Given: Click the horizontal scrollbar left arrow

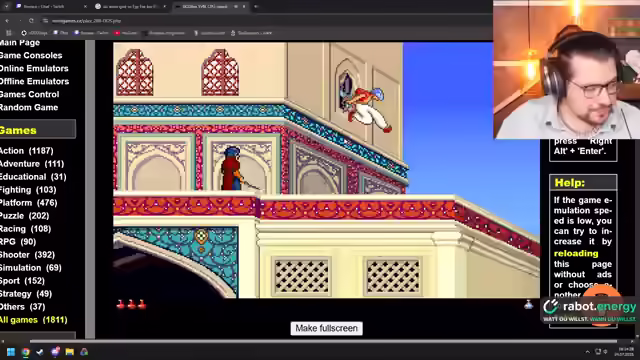Looking at the screenshot, I should click(2, 341).
